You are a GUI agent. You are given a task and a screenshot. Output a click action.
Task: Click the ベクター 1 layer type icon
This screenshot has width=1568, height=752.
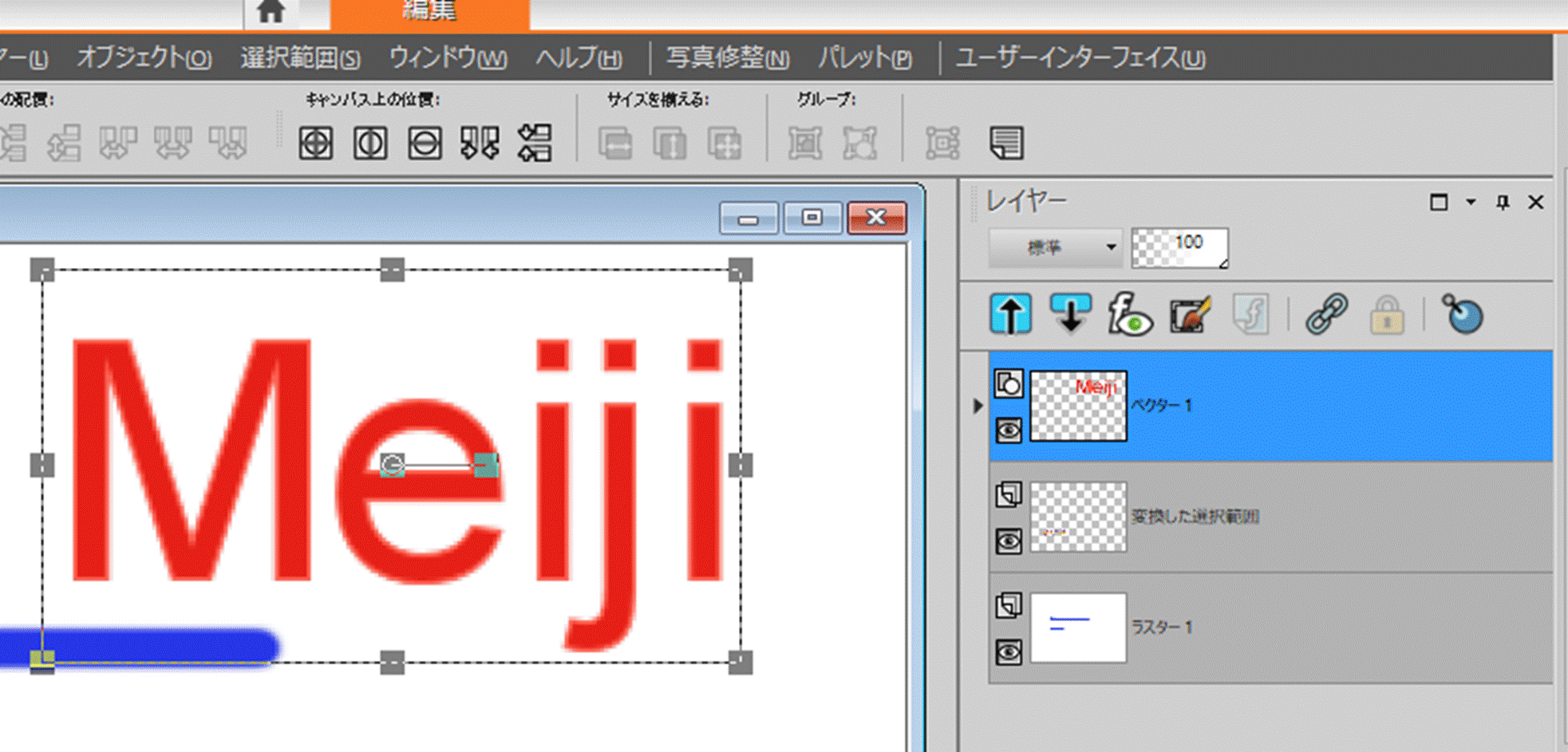(x=1009, y=384)
